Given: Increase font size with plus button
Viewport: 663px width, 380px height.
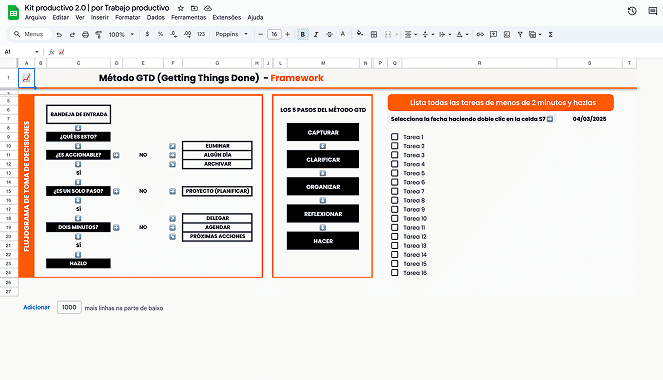Looking at the screenshot, I should point(288,34).
